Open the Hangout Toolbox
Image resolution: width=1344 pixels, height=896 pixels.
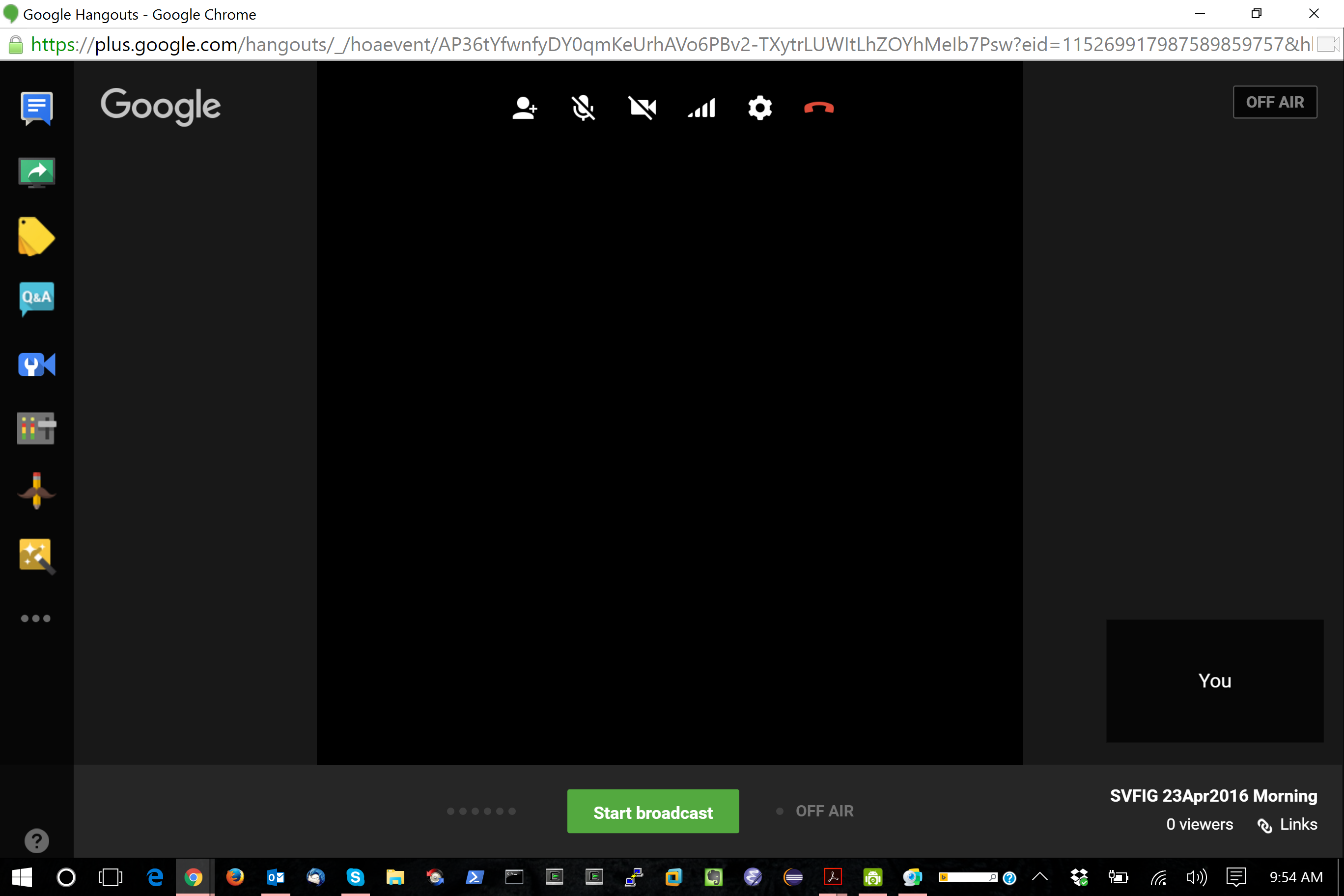36,364
